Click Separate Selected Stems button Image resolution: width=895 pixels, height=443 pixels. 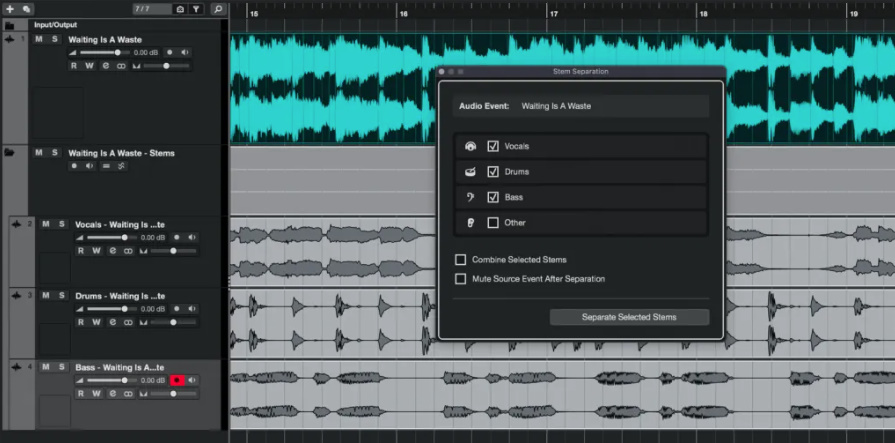(629, 317)
